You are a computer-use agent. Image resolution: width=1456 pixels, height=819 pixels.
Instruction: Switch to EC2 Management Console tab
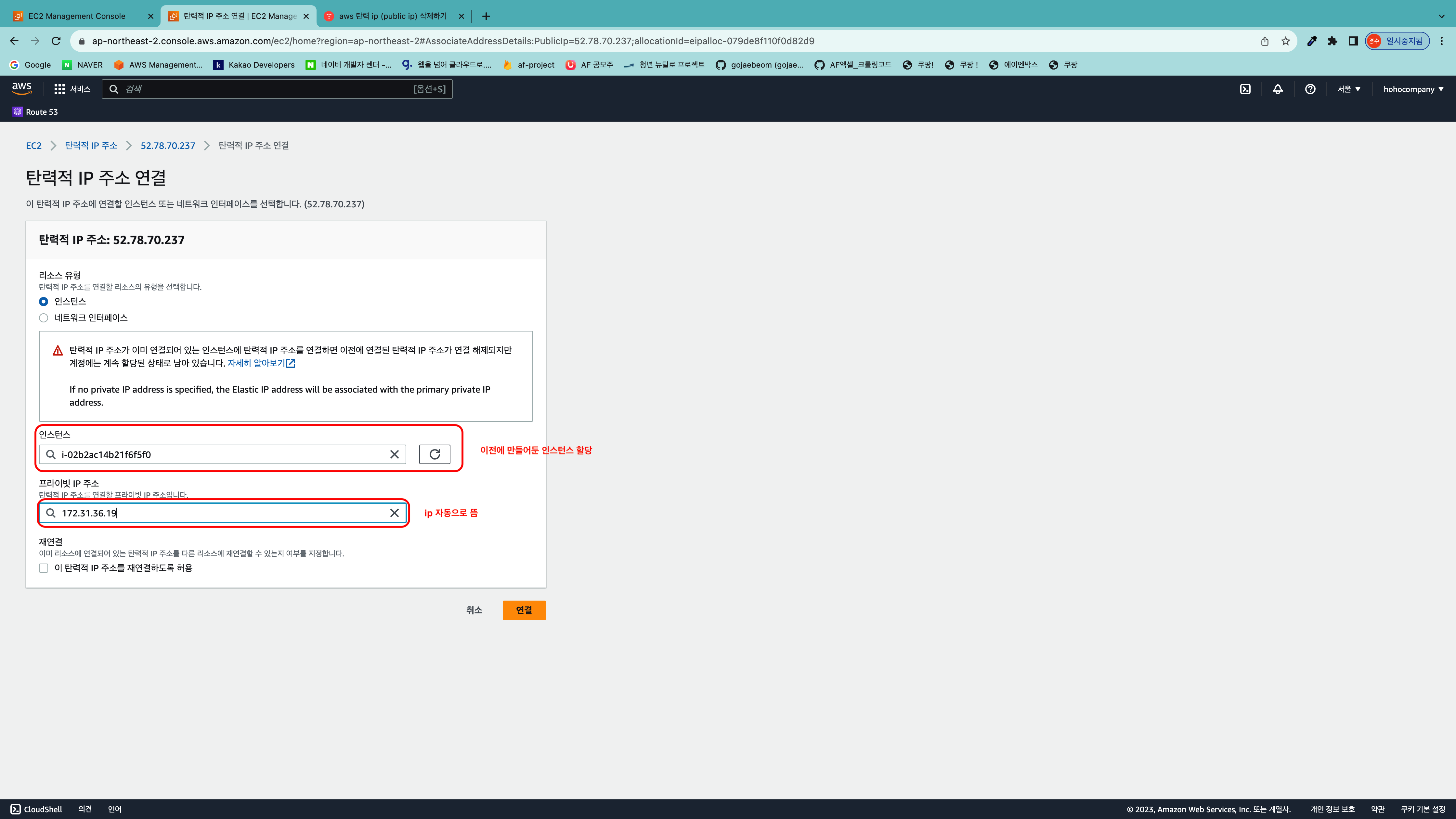[x=77, y=16]
